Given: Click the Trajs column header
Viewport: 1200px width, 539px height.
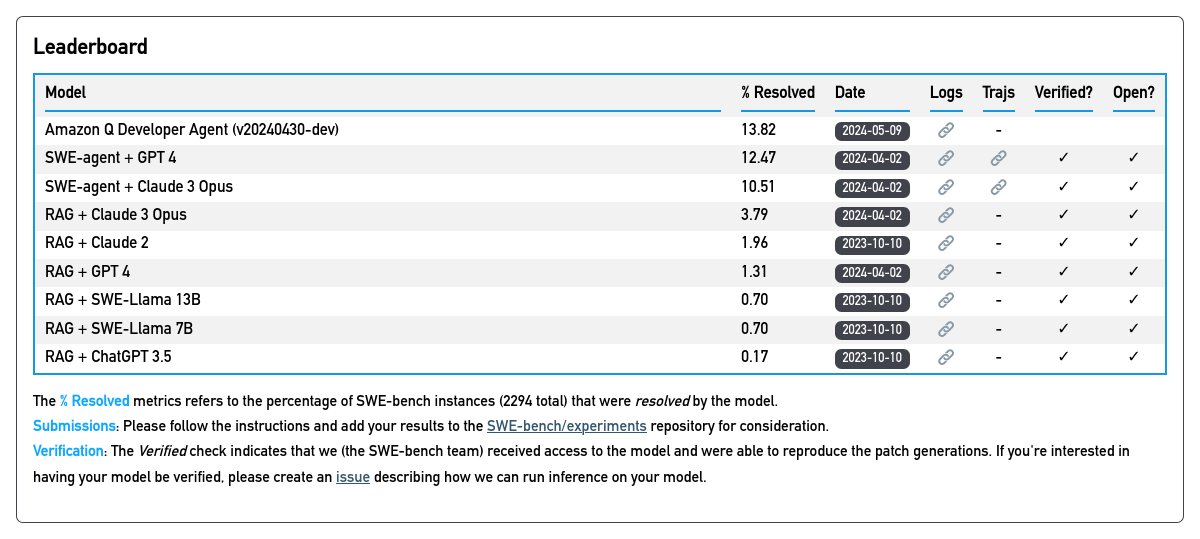Looking at the screenshot, I should tap(998, 92).
